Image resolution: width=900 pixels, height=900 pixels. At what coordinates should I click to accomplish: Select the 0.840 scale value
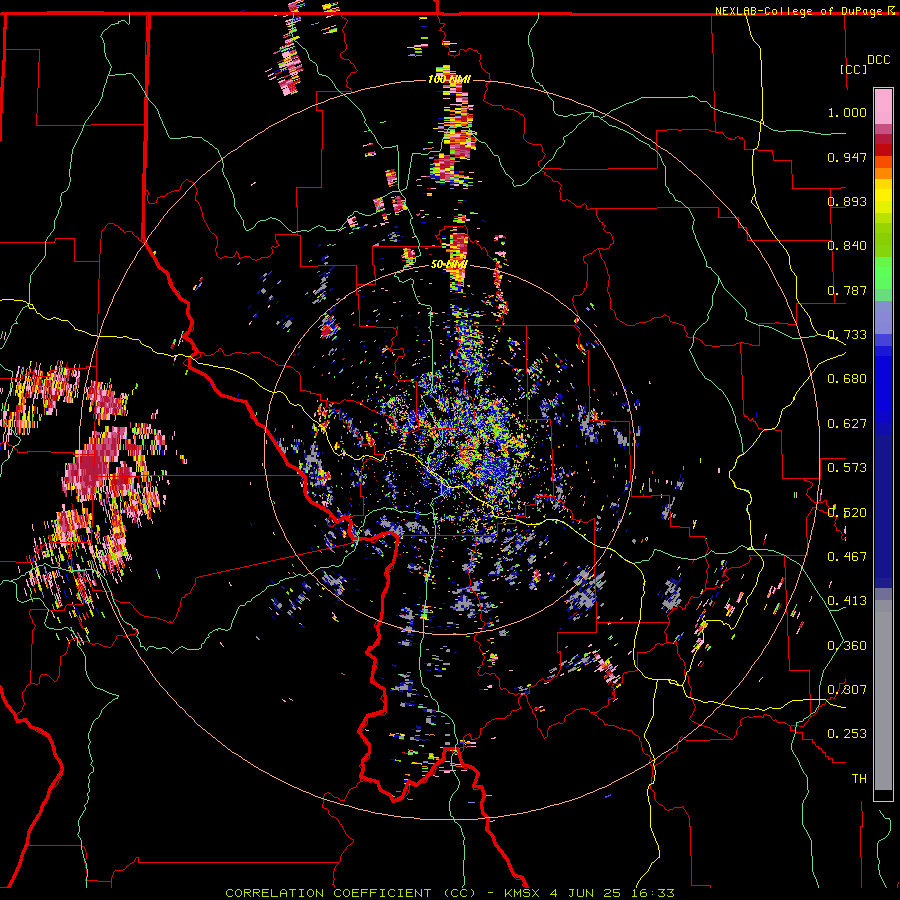pos(847,246)
